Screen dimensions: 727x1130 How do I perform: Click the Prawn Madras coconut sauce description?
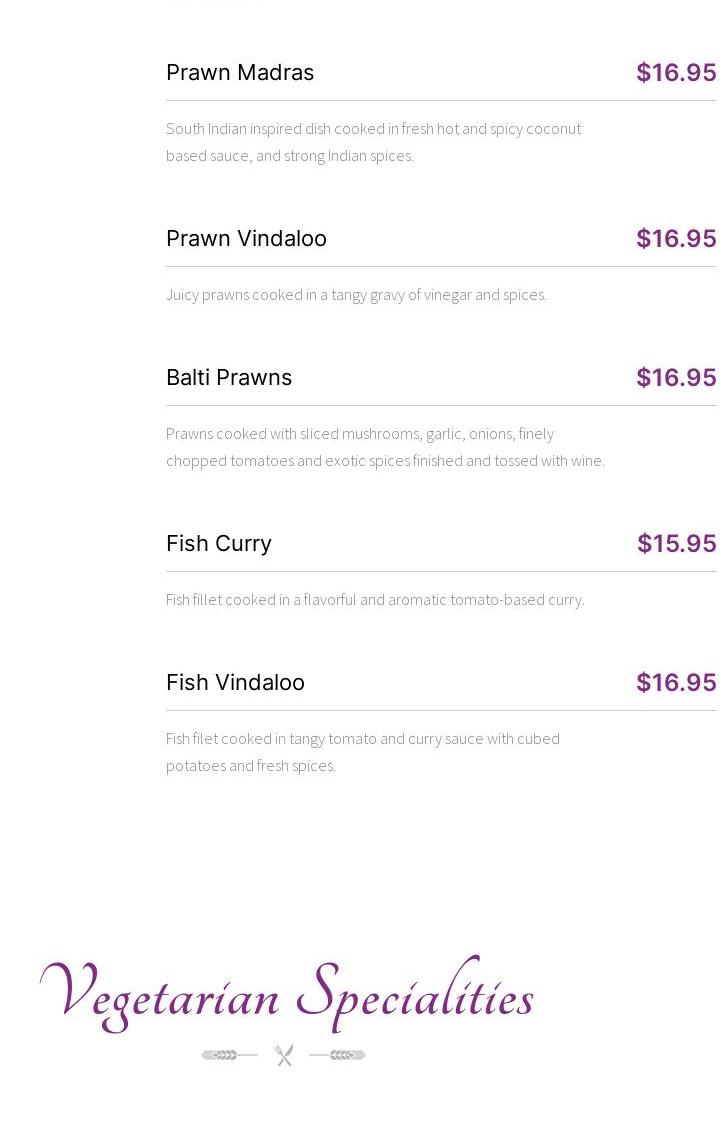[x=373, y=142]
